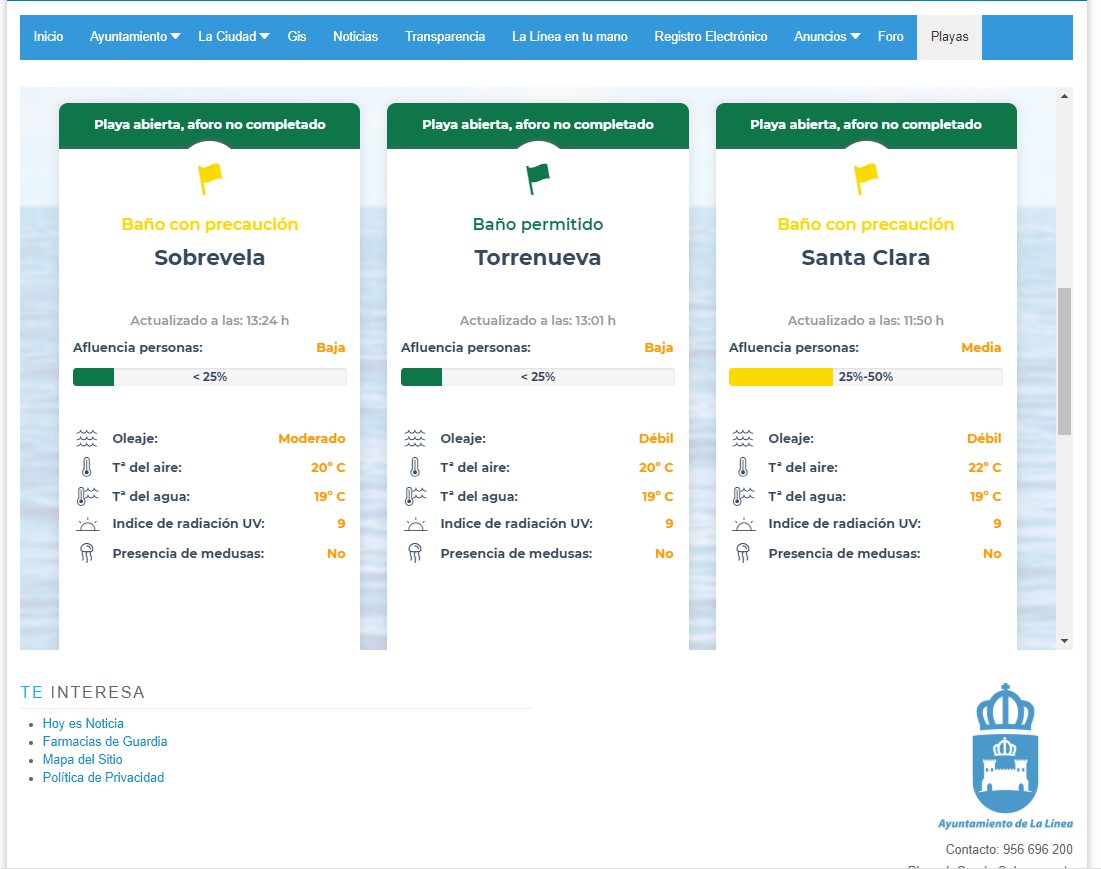Click the UV radiation sun icon for Sobrevela
Screen dimensions: 1101x869
[x=86, y=524]
